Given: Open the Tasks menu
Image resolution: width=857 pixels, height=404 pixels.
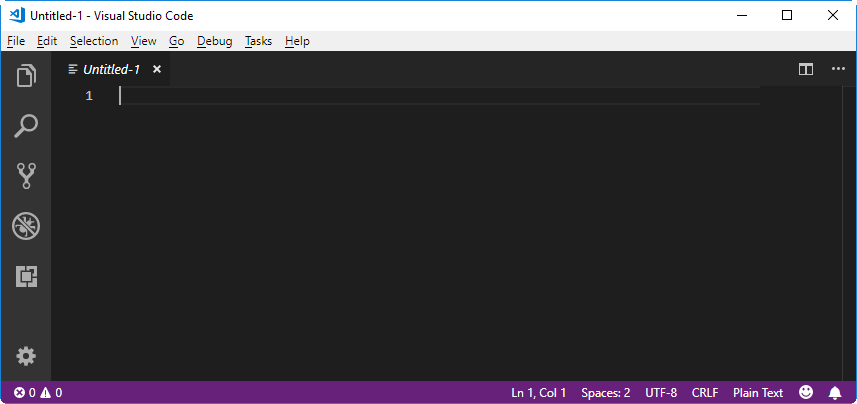Looking at the screenshot, I should (258, 41).
